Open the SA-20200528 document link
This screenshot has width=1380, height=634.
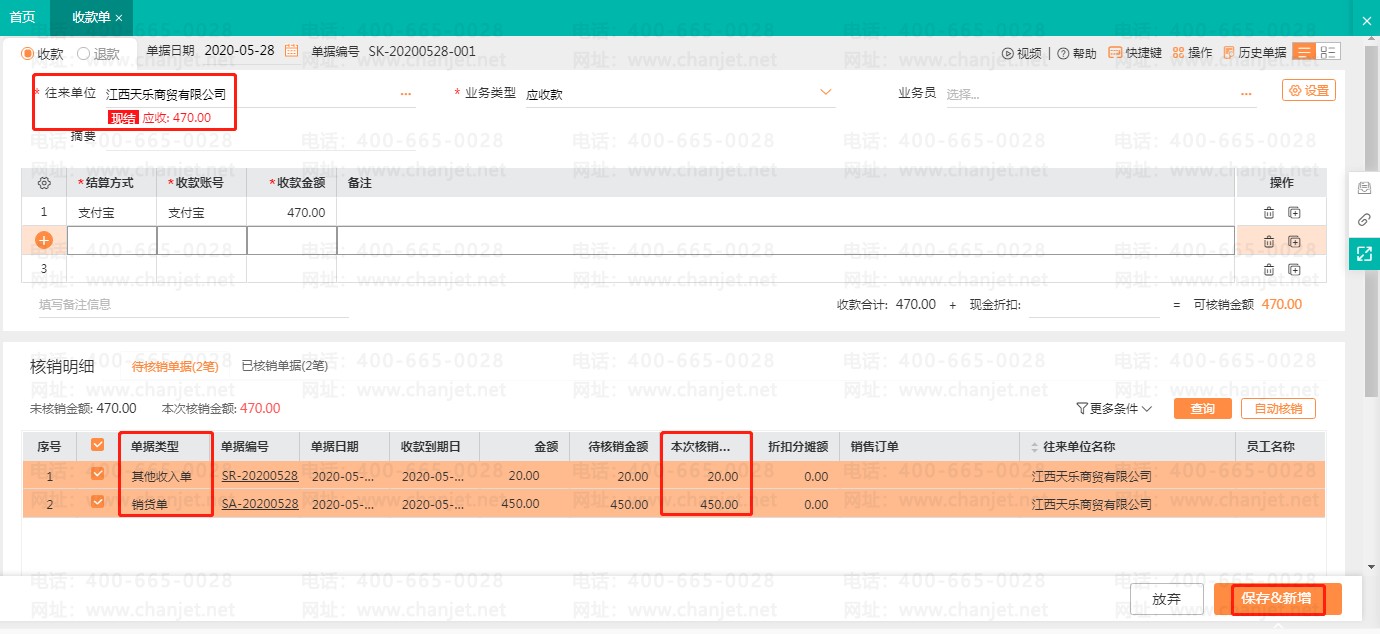(259, 504)
